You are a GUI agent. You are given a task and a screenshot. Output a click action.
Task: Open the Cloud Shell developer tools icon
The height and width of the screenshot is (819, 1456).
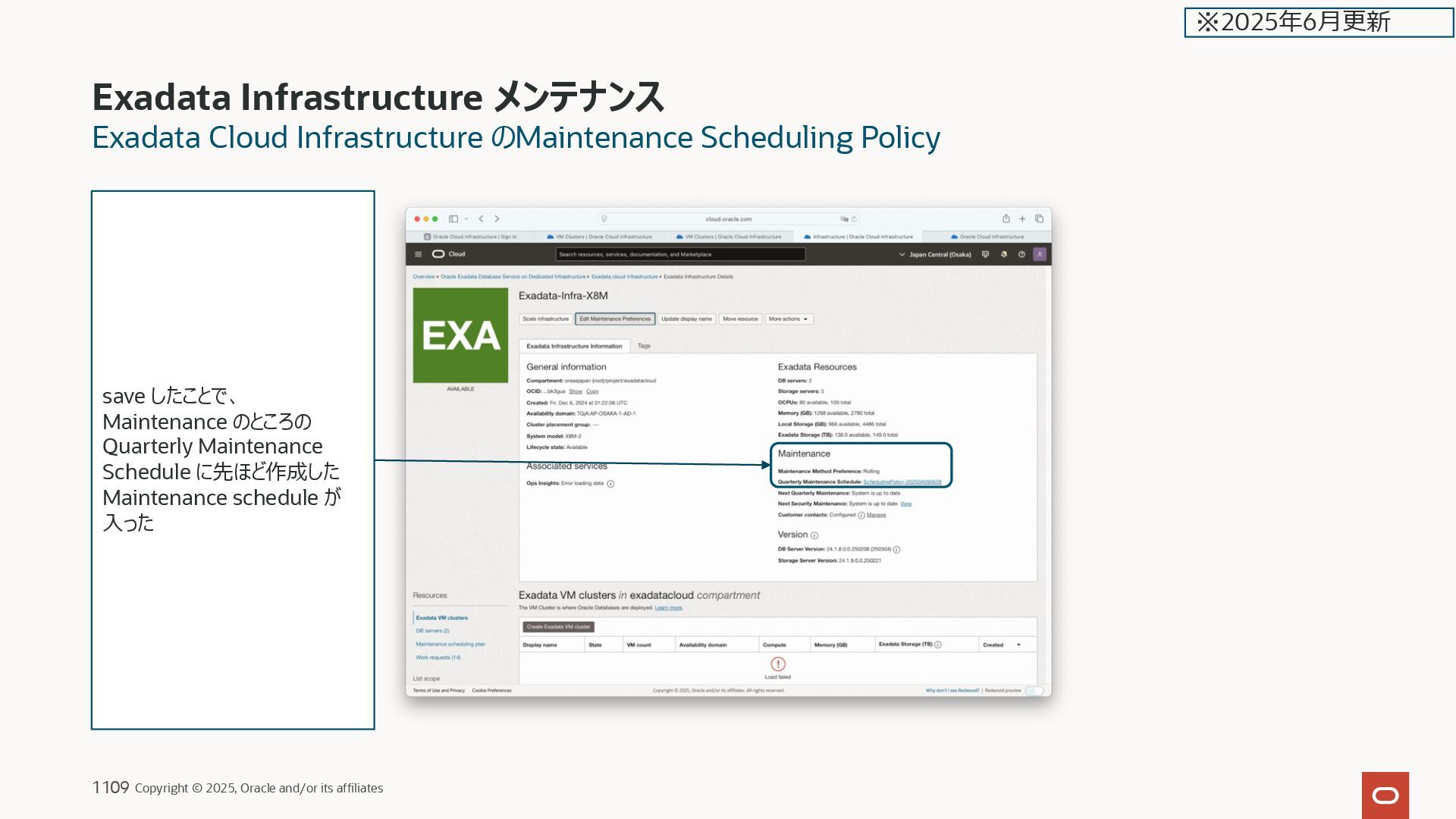(985, 255)
